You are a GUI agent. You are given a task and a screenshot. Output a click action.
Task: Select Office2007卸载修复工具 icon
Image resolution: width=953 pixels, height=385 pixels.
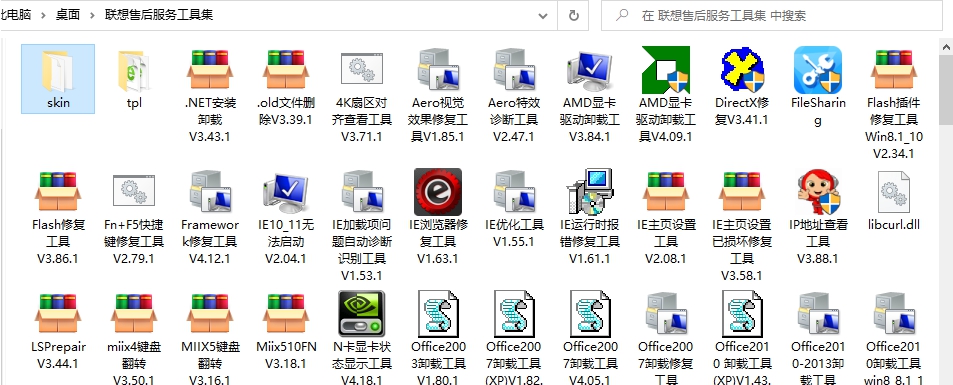(x=666, y=314)
